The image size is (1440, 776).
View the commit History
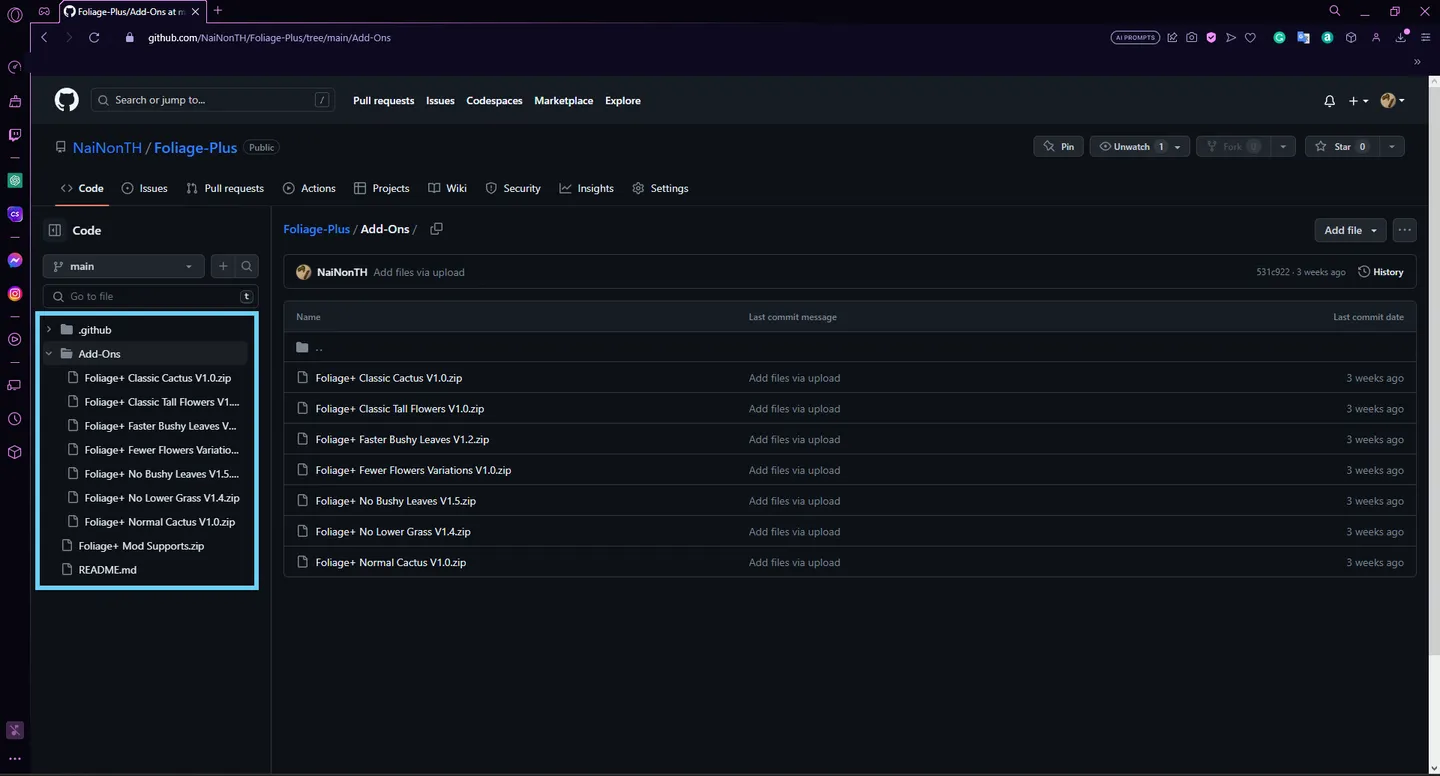[1381, 272]
